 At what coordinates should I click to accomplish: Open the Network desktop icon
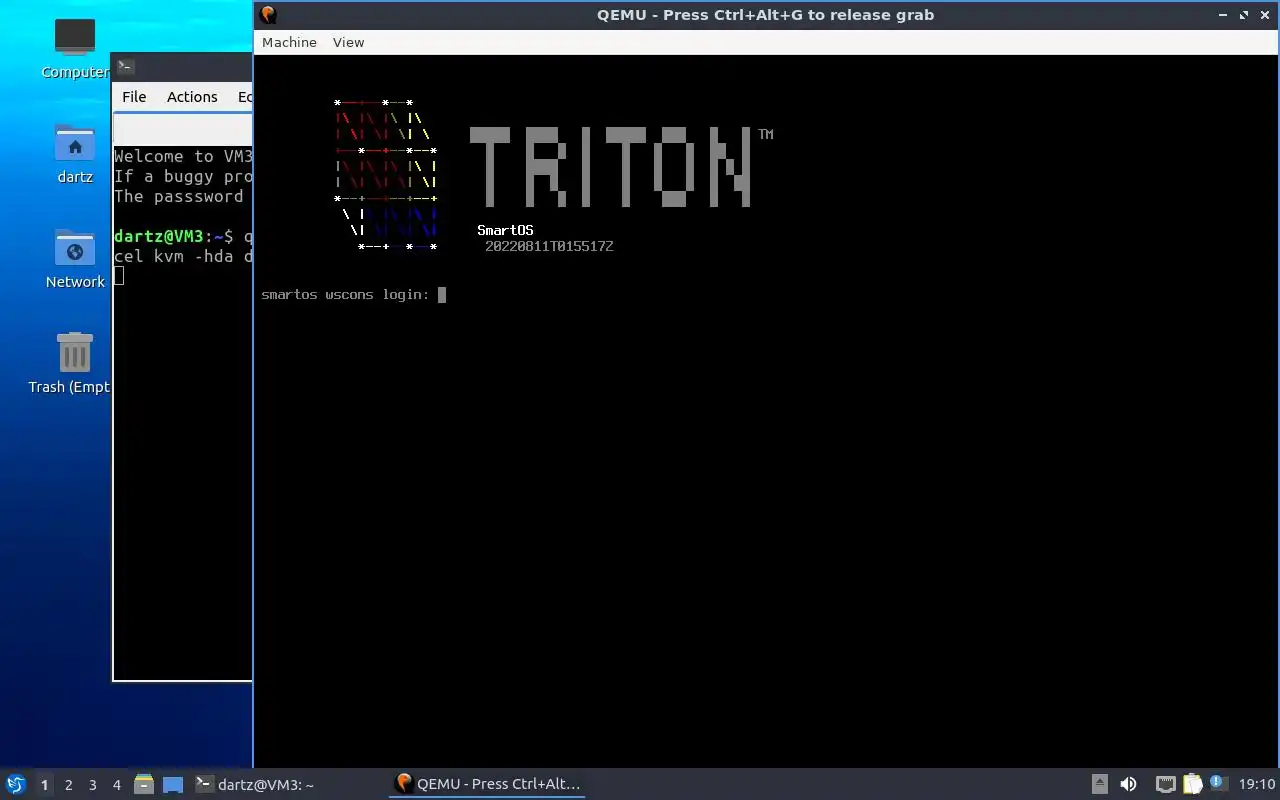coord(75,259)
